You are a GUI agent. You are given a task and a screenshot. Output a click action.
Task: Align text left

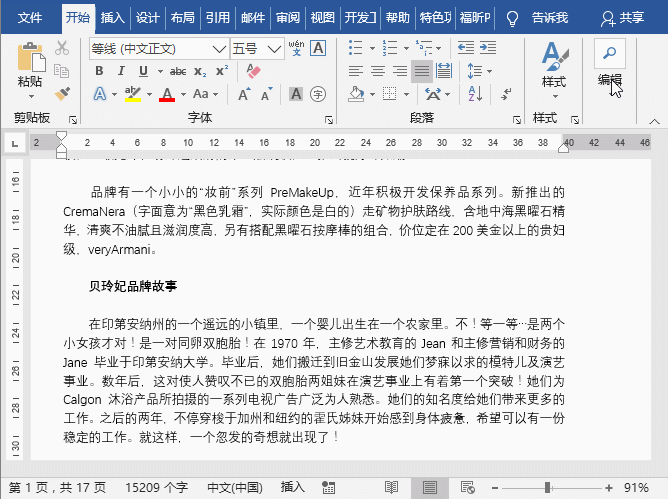(356, 71)
